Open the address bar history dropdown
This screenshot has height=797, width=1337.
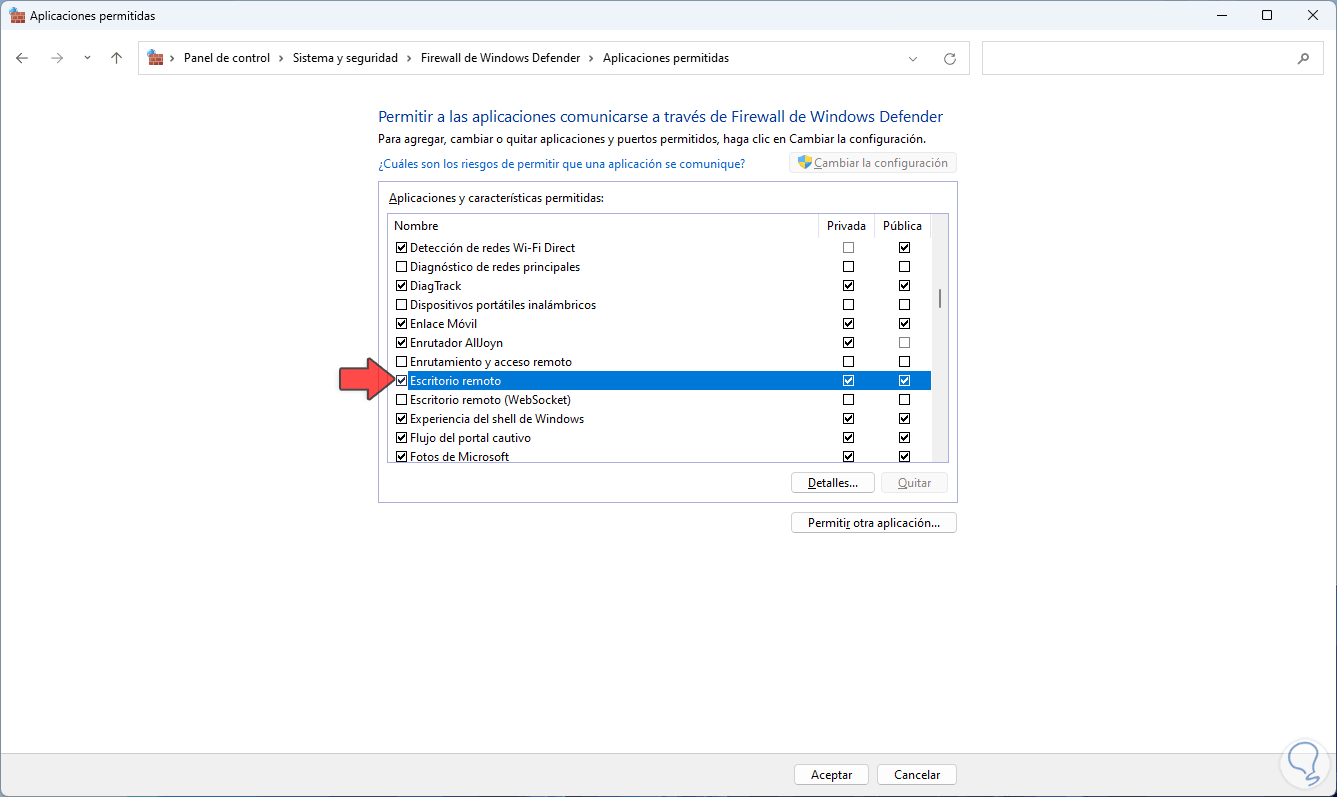coord(913,58)
